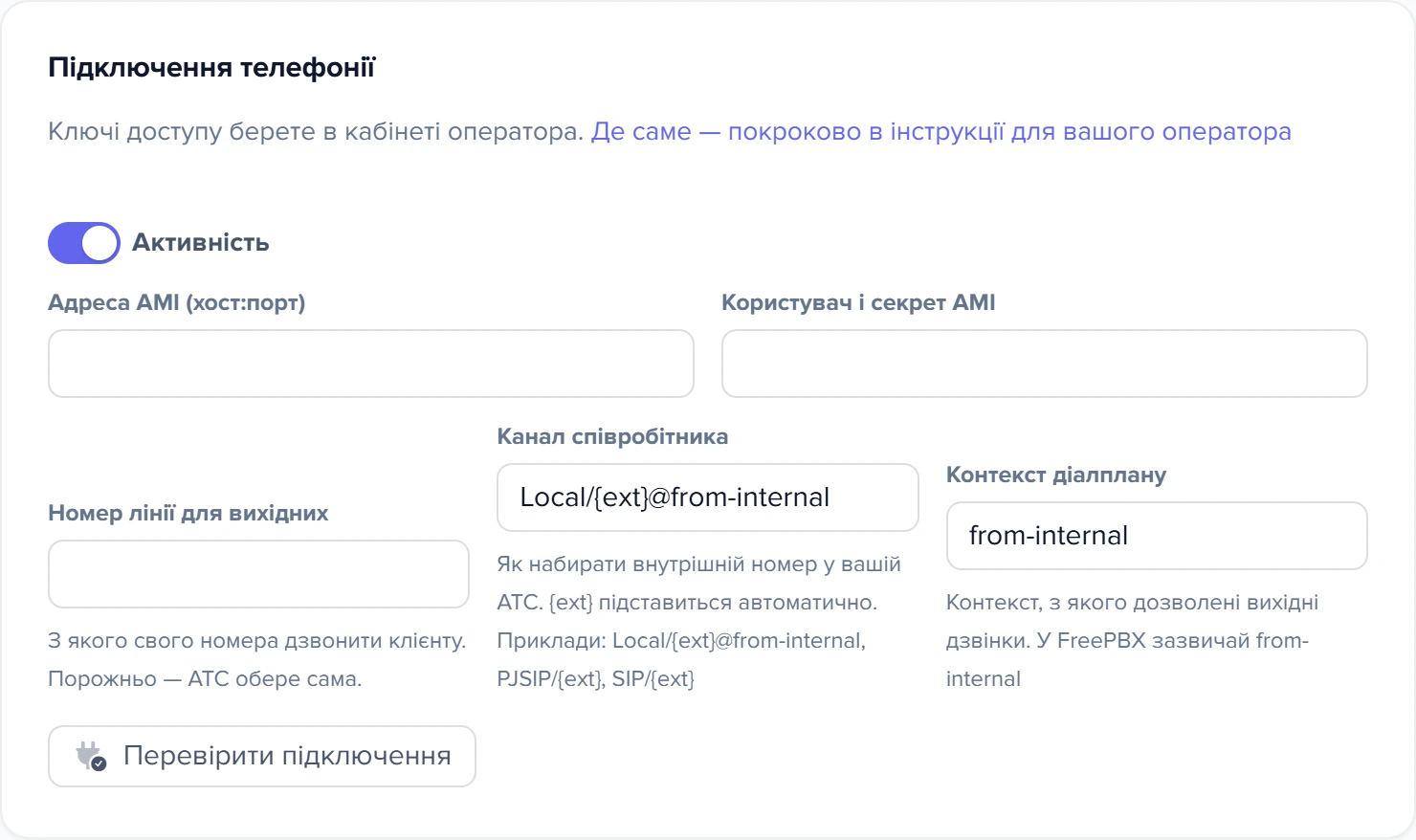Viewport: 1416px width, 840px height.
Task: Select the Номер лінії для вихідних field
Action: click(x=258, y=574)
